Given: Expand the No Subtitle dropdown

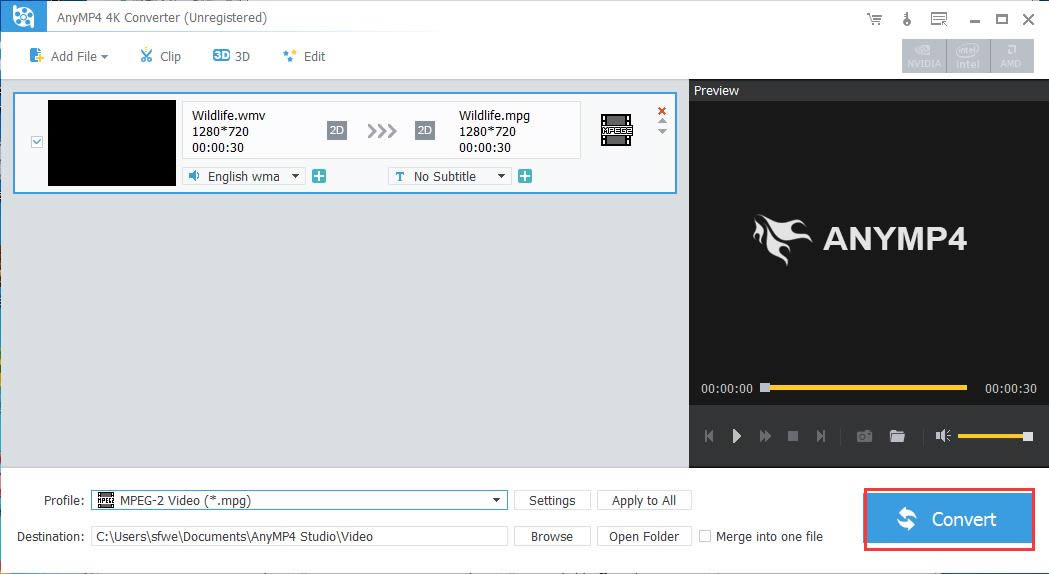Looking at the screenshot, I should tap(450, 176).
